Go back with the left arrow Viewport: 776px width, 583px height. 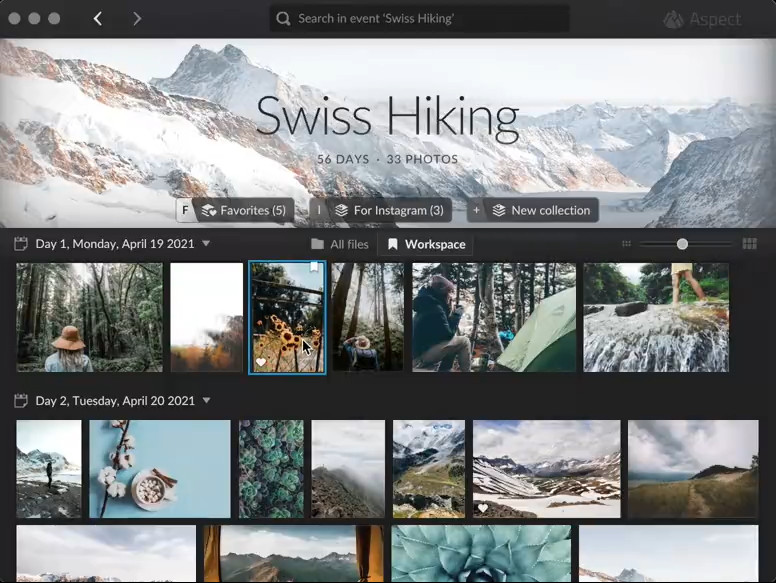[x=98, y=19]
